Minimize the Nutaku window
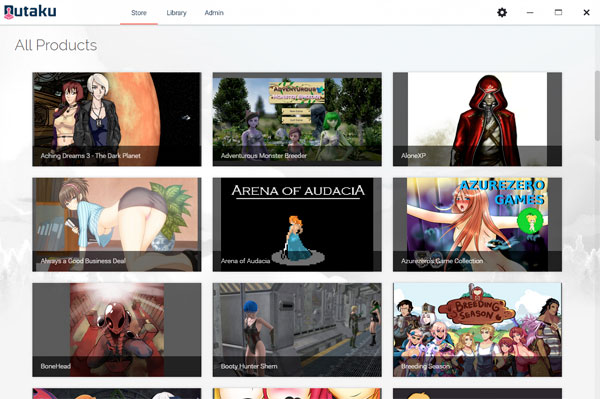 pyautogui.click(x=530, y=13)
